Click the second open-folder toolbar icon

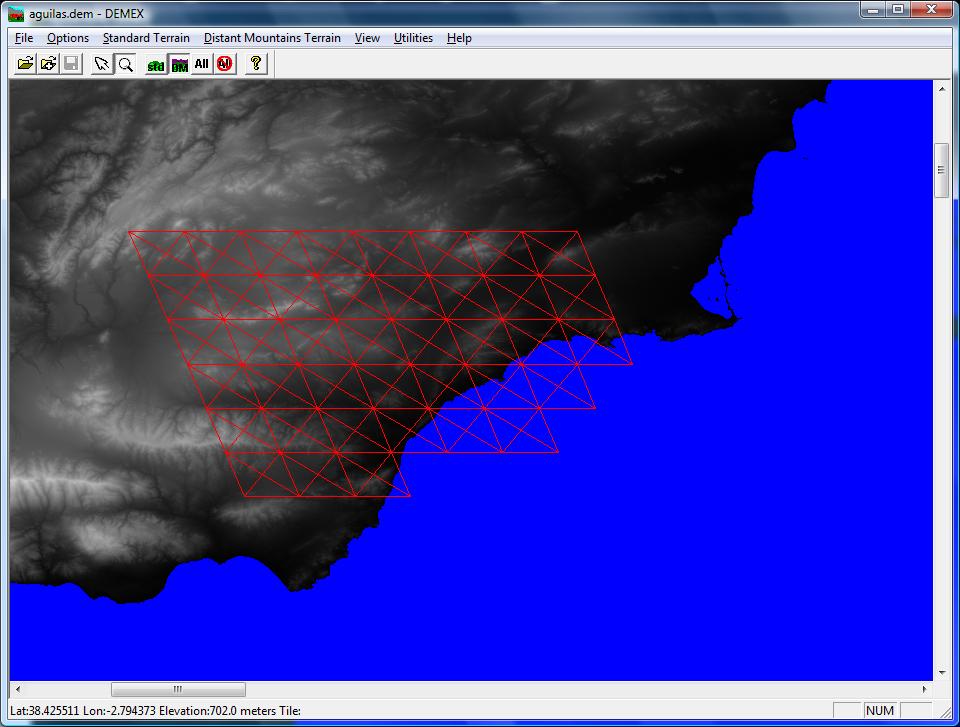[x=48, y=64]
